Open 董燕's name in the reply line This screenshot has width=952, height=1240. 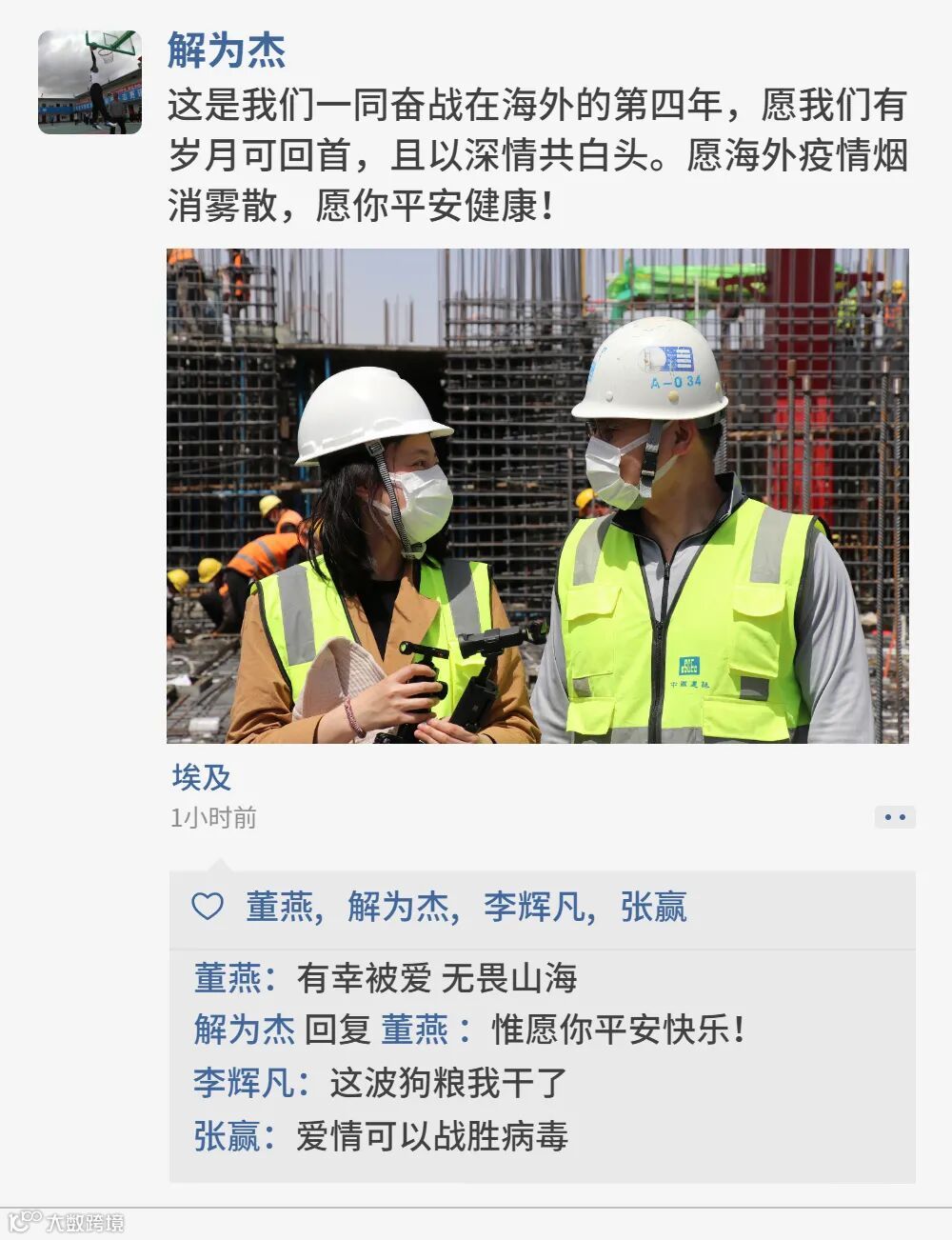[x=415, y=1030]
